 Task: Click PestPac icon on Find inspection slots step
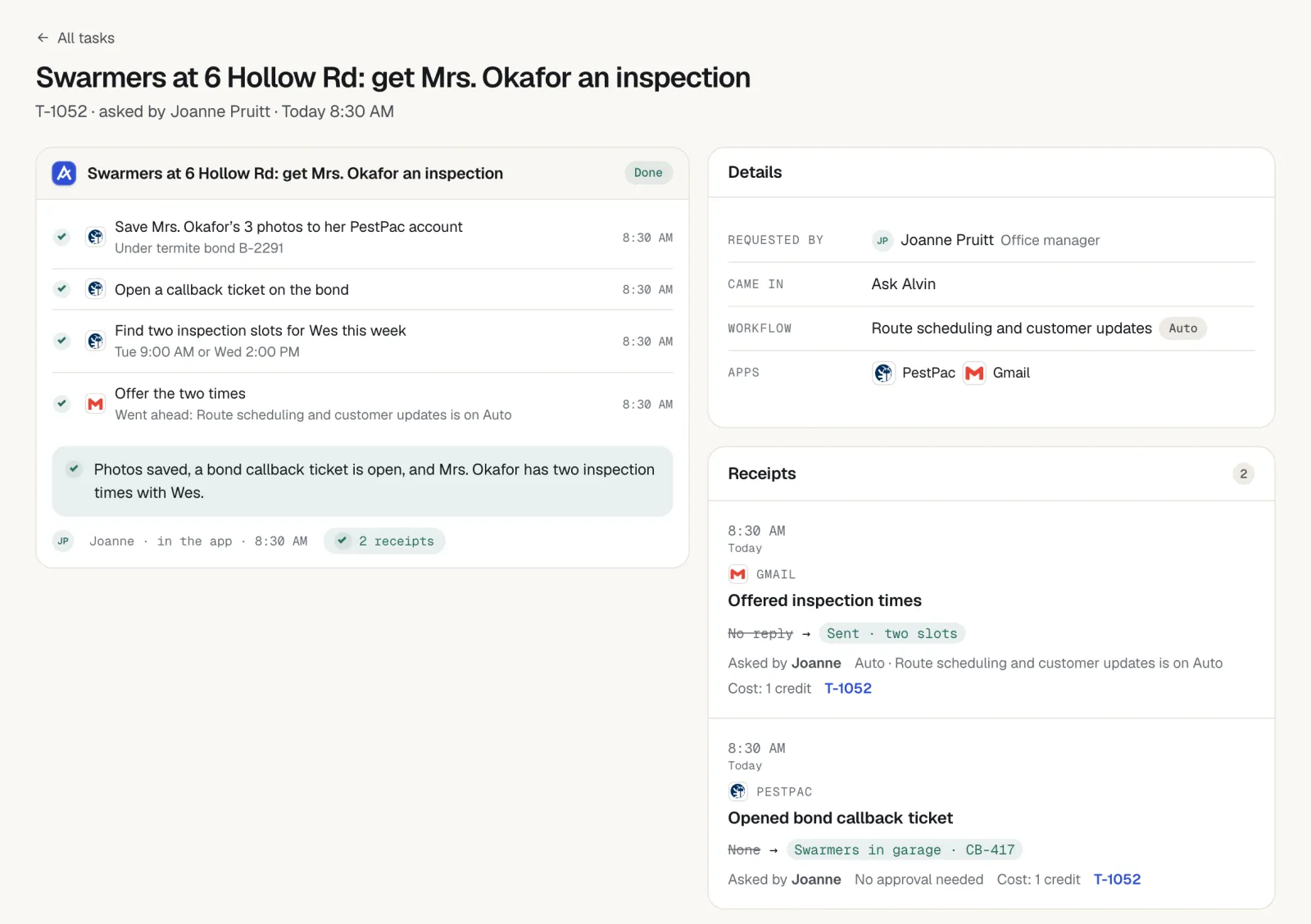pos(96,341)
